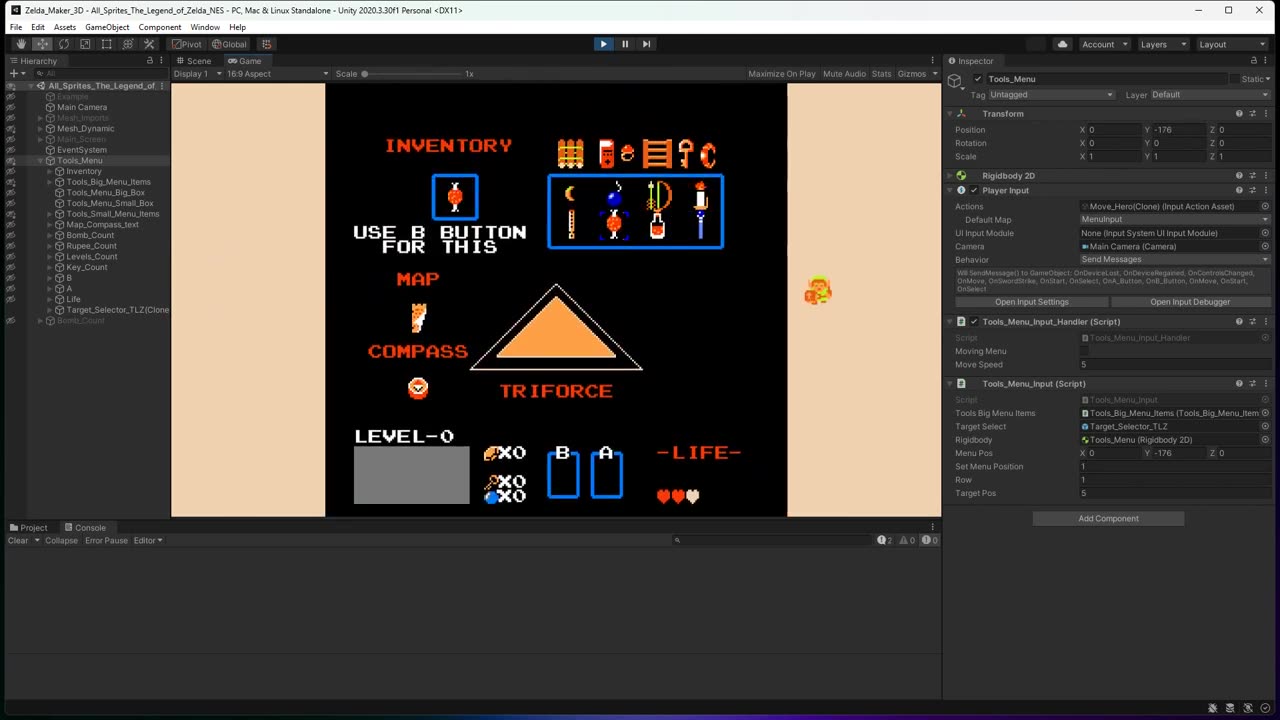
Task: Select the Rotate tool in toolbar
Action: tap(64, 44)
